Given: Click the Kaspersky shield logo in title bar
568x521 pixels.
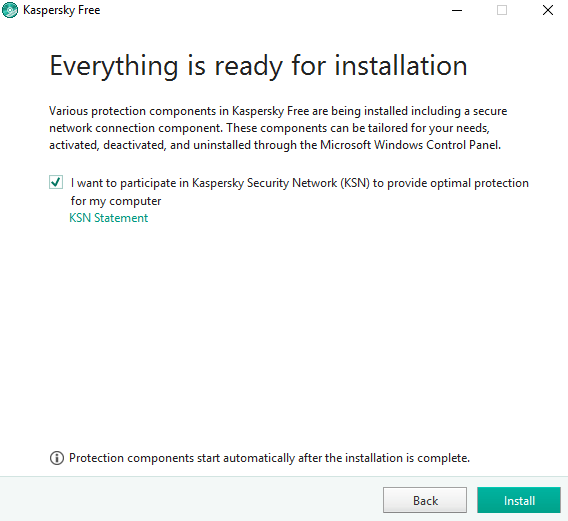Looking at the screenshot, I should 10,10.
